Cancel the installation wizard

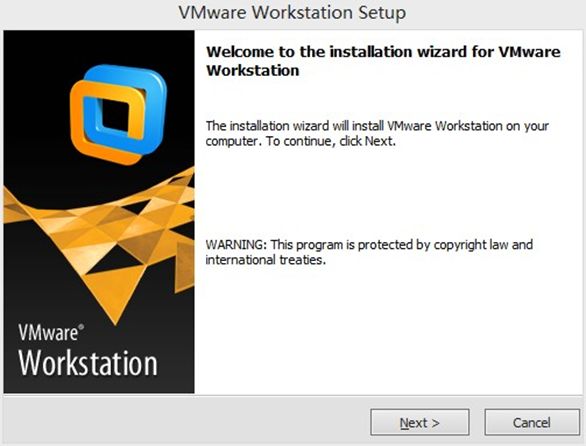[532, 422]
